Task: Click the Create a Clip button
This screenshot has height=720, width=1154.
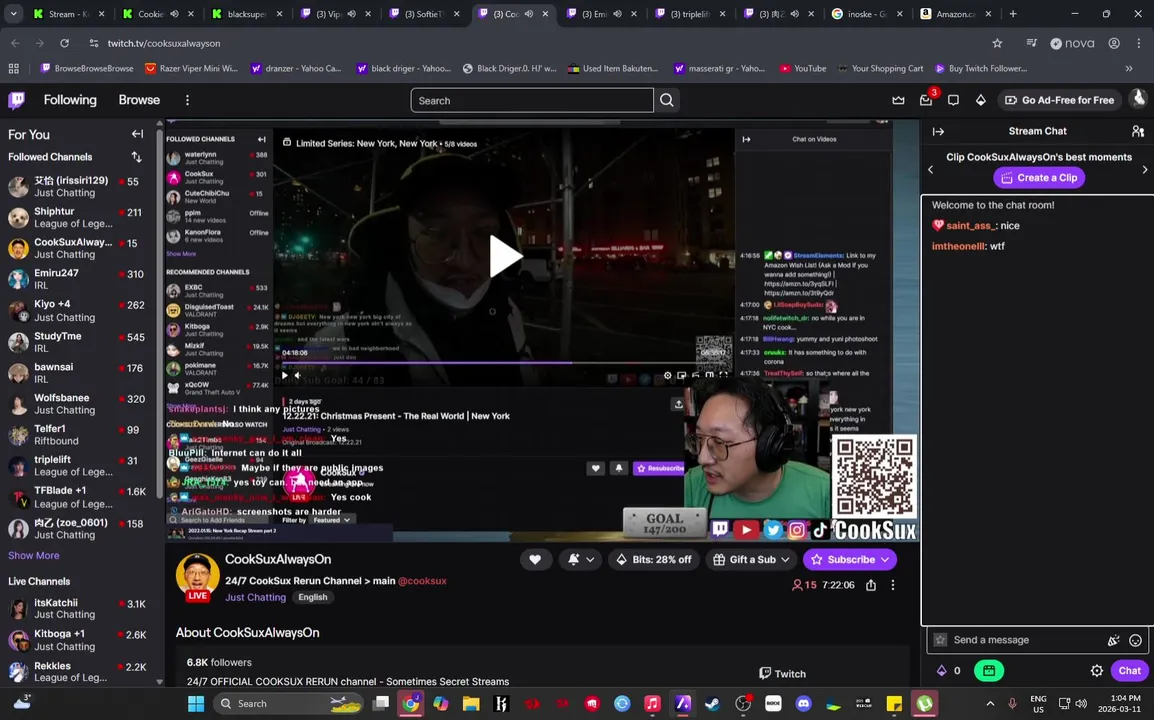Action: (1039, 177)
